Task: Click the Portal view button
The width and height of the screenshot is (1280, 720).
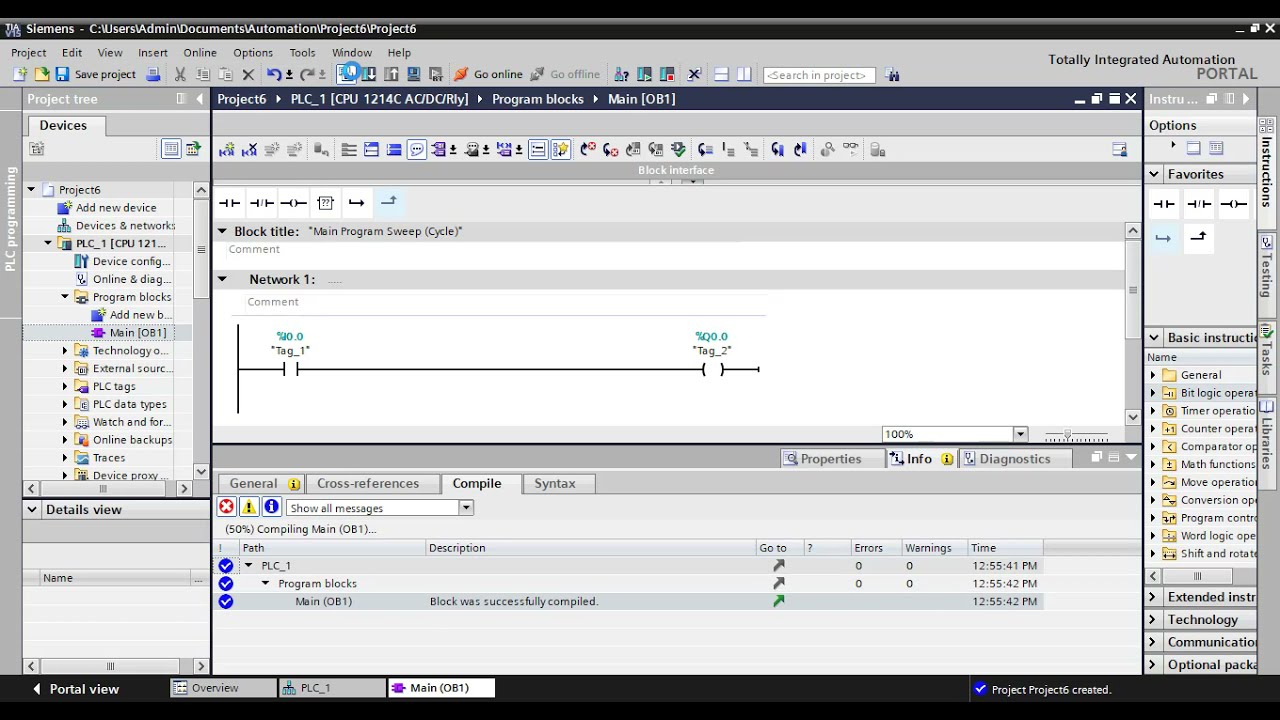Action: point(75,689)
